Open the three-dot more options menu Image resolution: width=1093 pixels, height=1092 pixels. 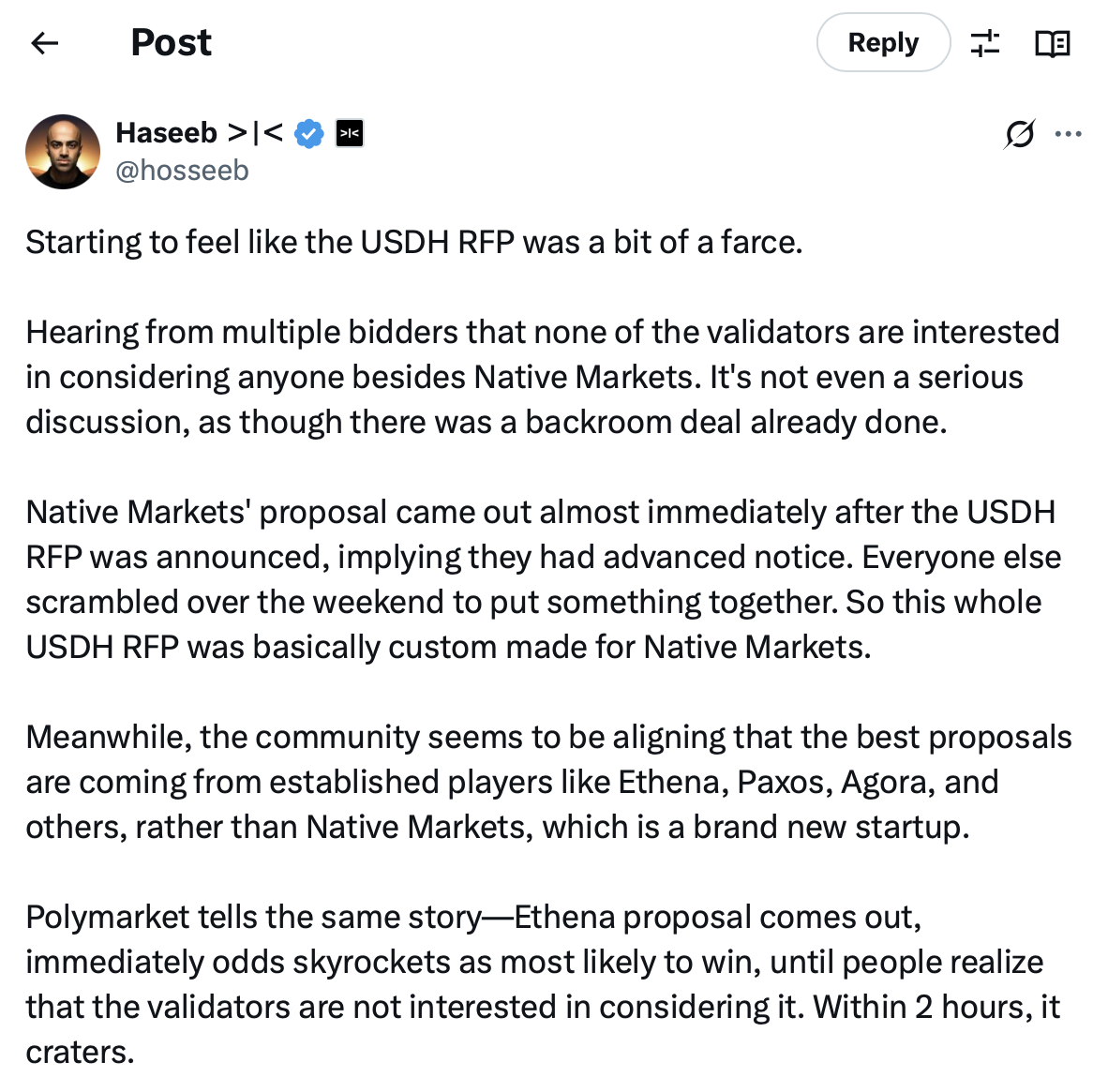coord(1068,134)
